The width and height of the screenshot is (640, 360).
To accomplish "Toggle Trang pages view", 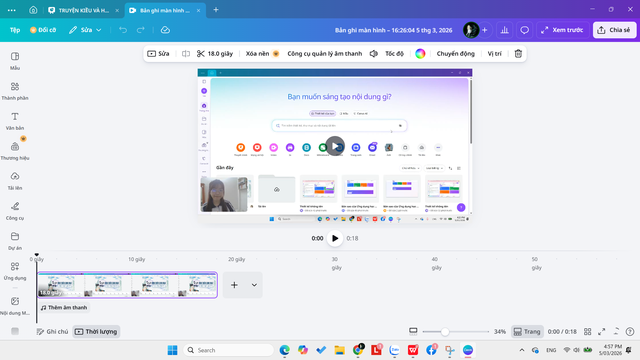I will tap(527, 331).
